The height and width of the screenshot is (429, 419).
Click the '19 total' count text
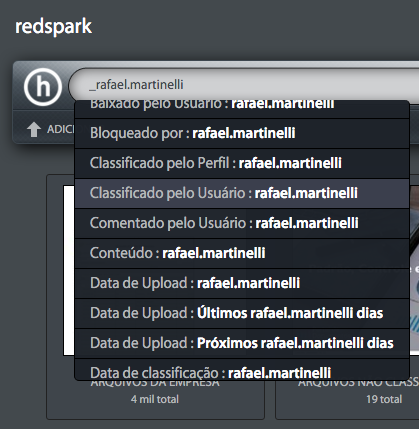coord(384,399)
